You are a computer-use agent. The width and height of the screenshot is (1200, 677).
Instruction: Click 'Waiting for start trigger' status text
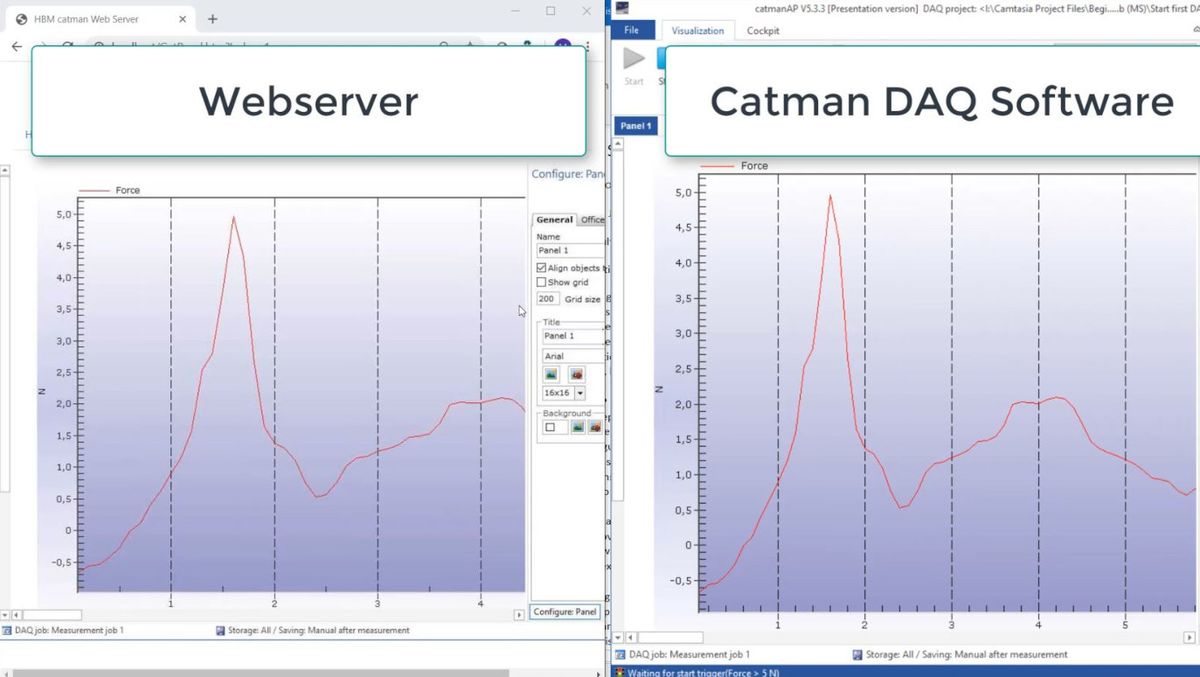click(x=704, y=672)
